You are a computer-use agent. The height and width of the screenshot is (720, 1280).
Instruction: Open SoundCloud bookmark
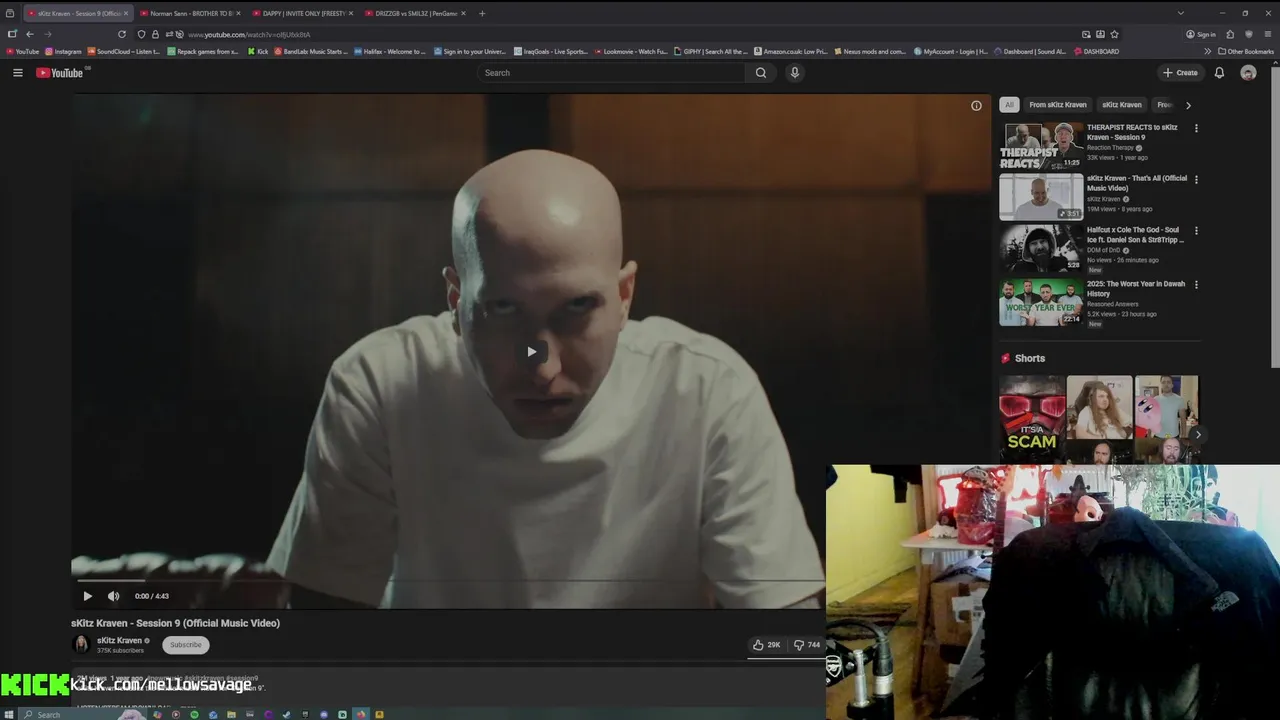(x=123, y=51)
